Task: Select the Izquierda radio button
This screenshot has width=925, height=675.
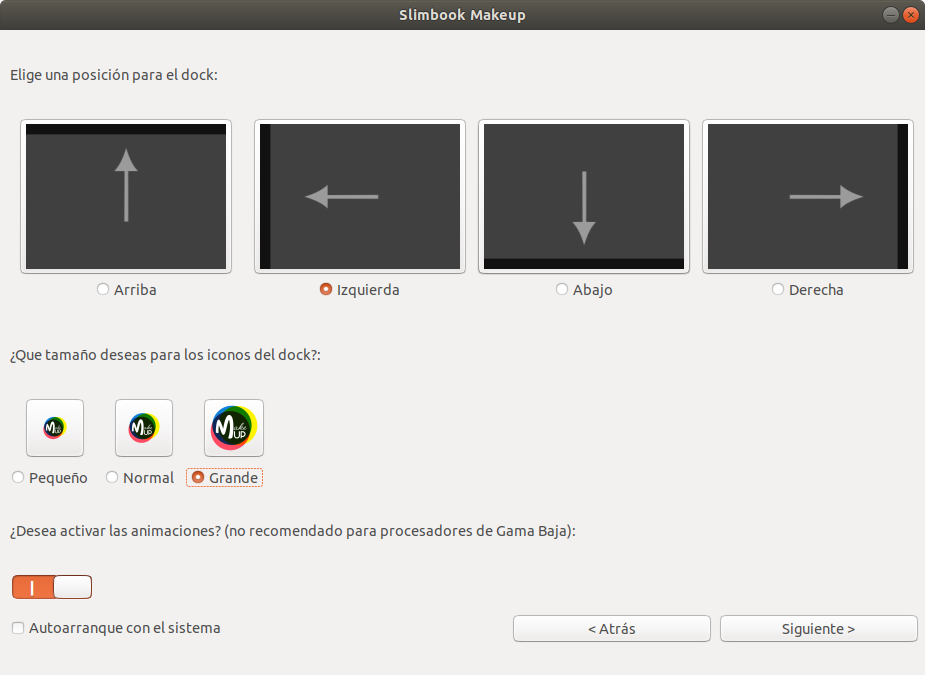Action: click(326, 290)
